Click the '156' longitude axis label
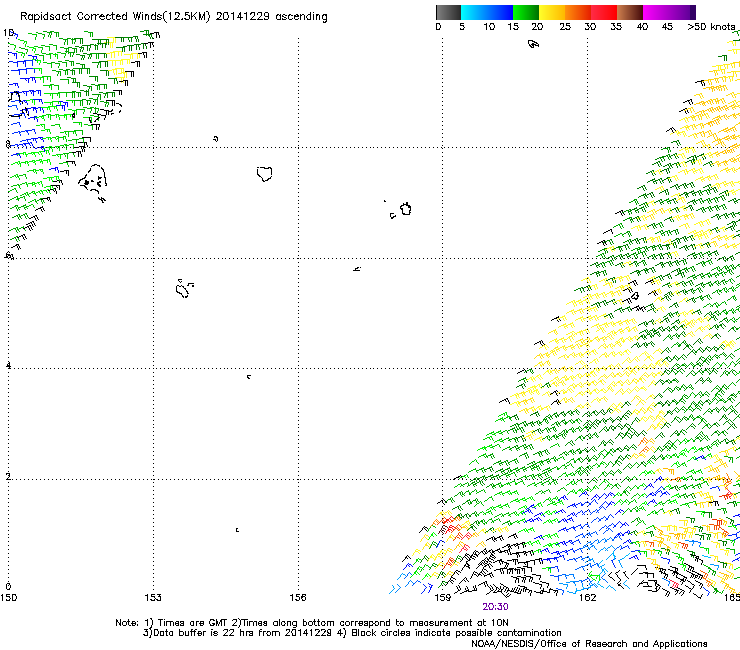The height and width of the screenshot is (650, 740). point(298,598)
